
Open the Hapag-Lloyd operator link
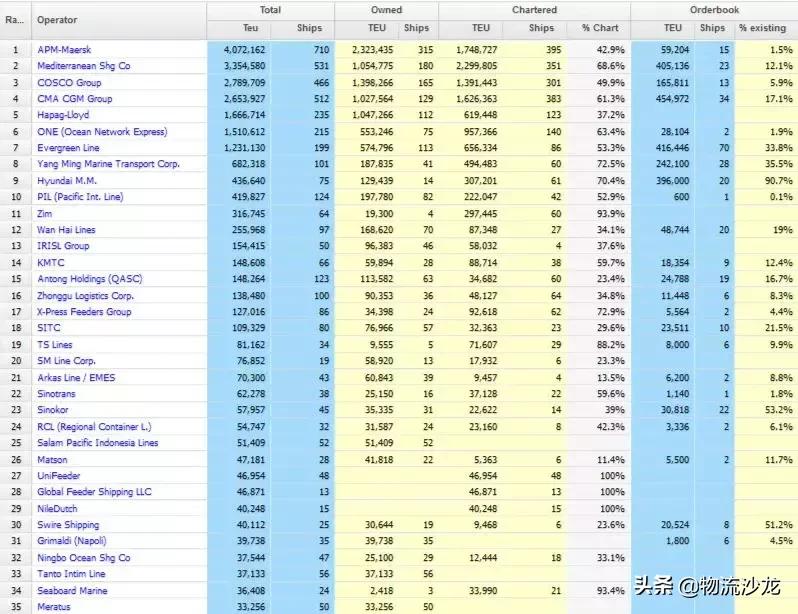pos(63,115)
